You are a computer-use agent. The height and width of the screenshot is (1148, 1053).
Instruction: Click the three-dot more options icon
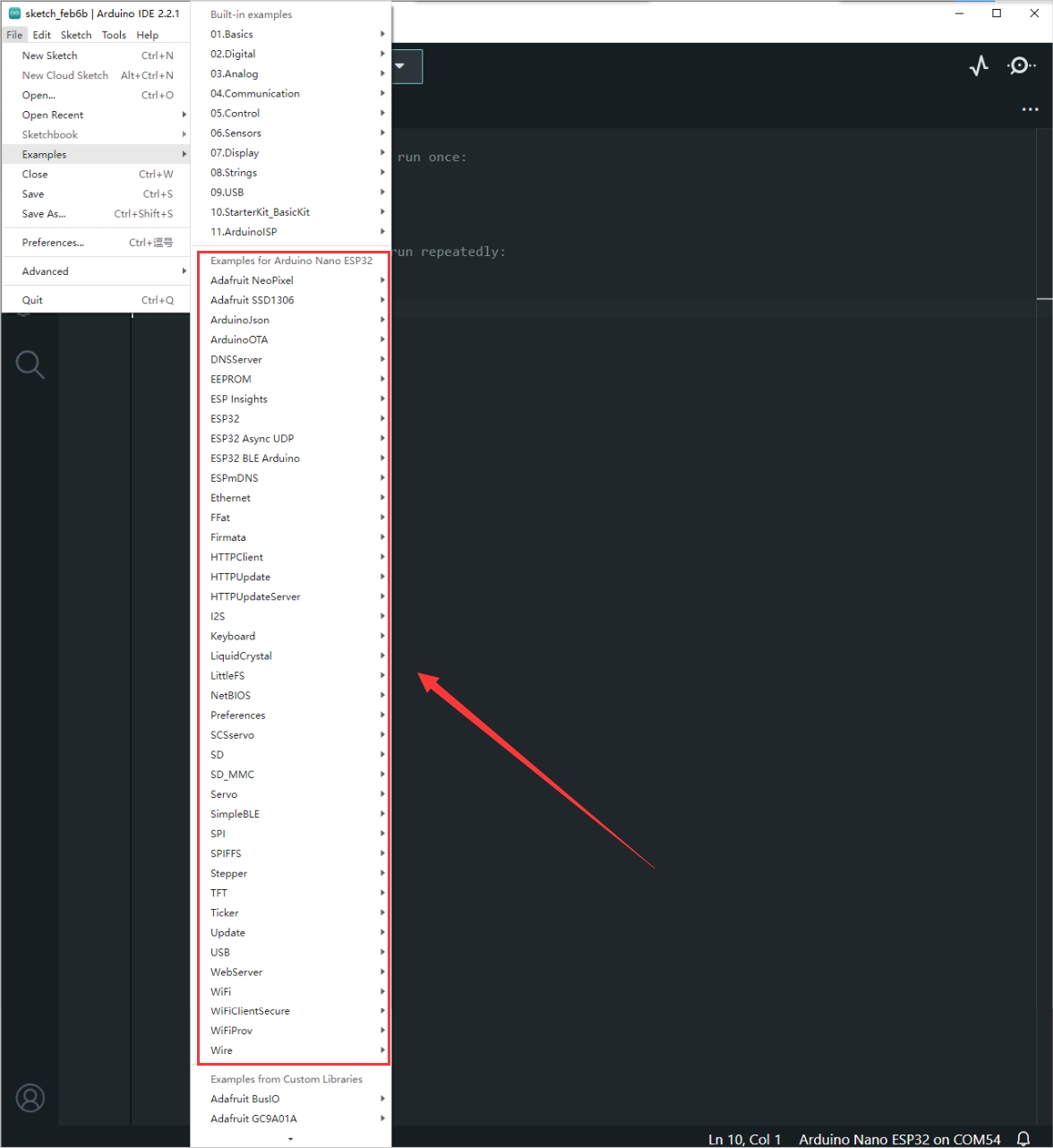1029,109
